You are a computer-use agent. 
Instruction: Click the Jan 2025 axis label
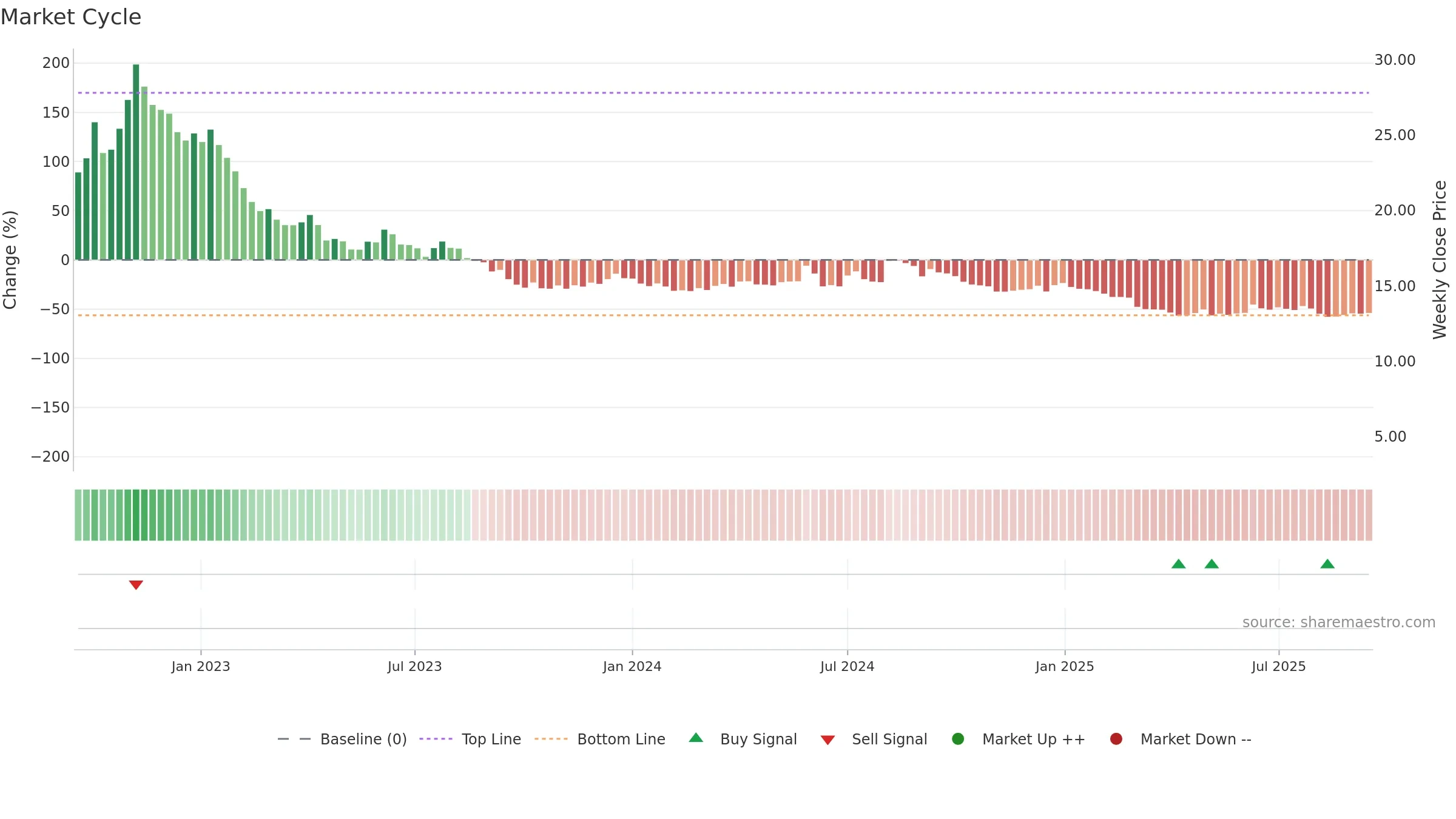(1065, 667)
